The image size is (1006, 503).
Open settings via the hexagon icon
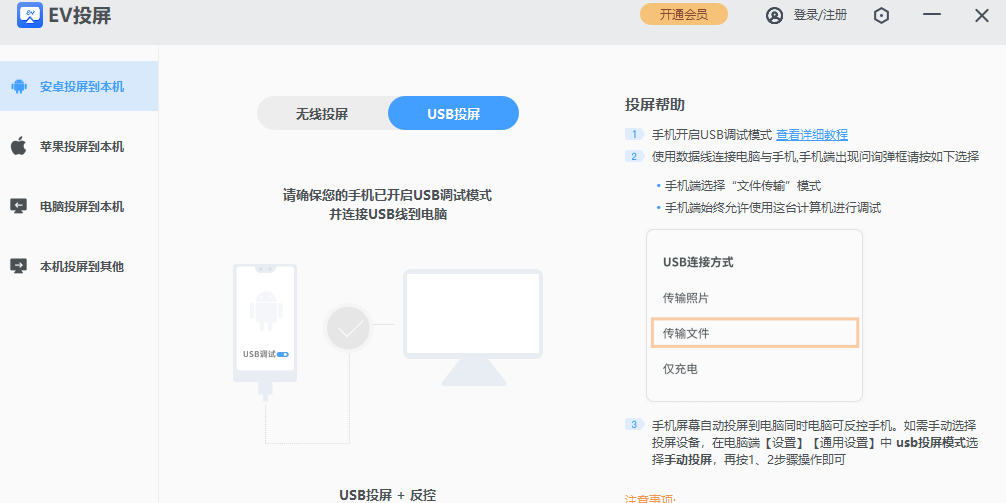(881, 15)
